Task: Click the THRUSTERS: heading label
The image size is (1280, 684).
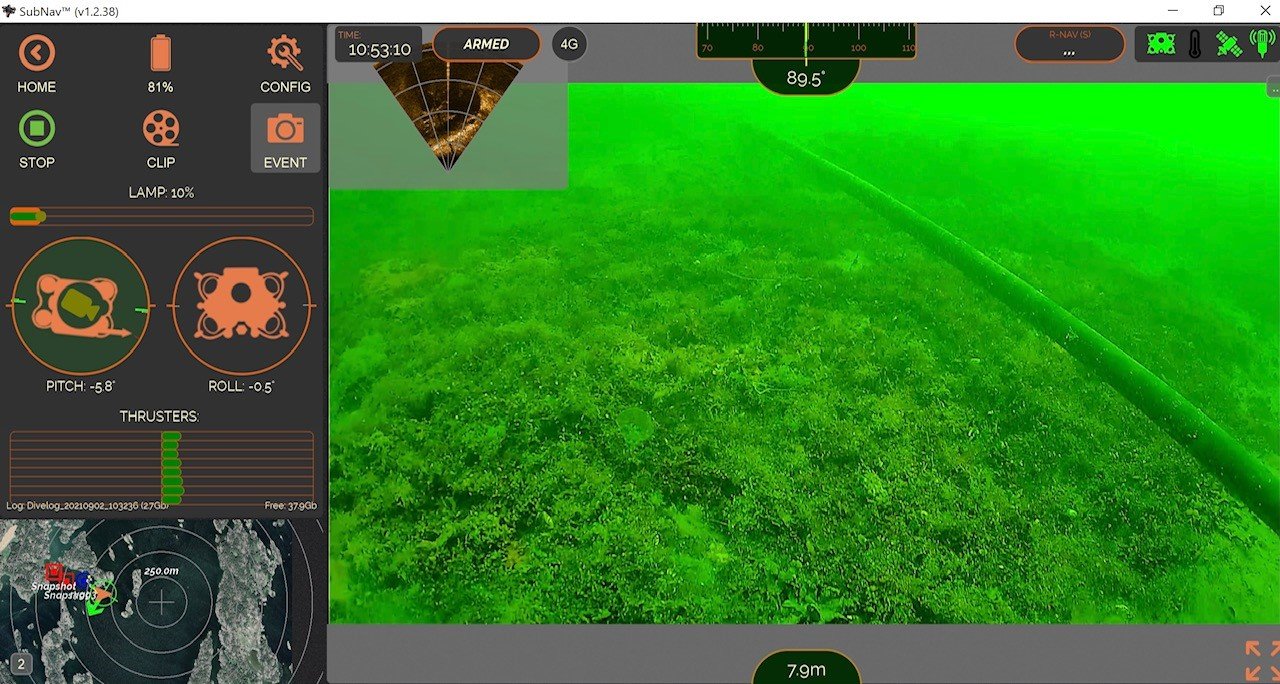Action: point(160,416)
